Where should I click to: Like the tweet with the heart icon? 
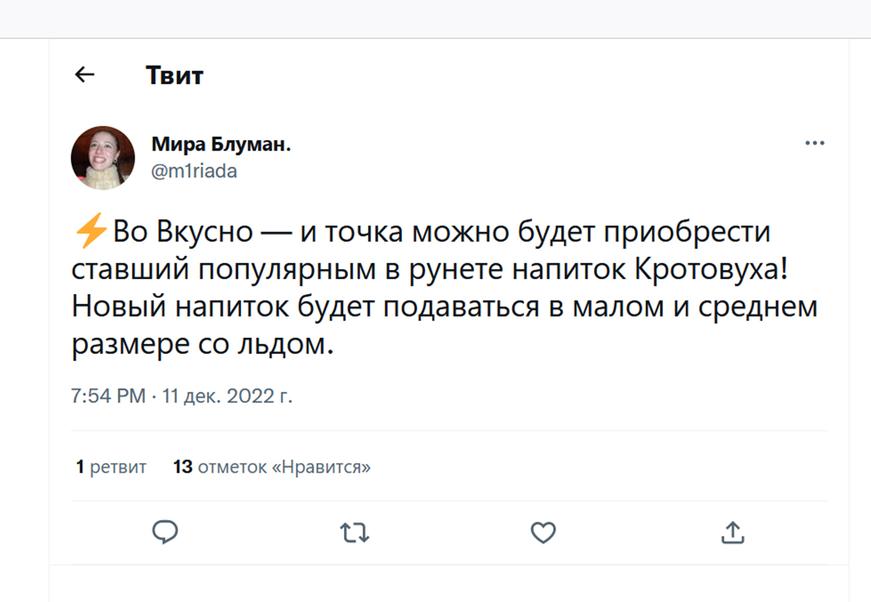tap(543, 533)
